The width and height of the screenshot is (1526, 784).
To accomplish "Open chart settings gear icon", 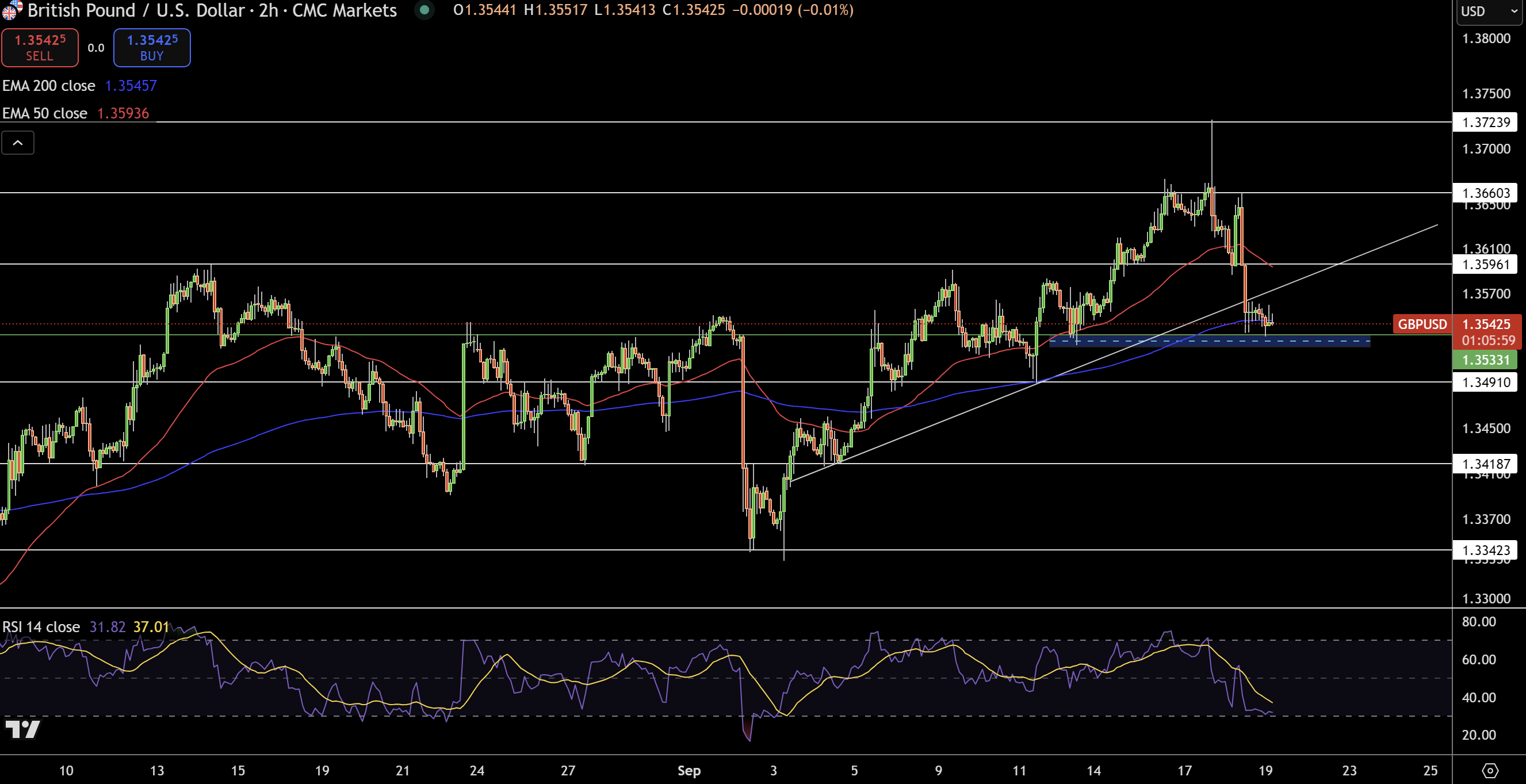I will click(1490, 770).
